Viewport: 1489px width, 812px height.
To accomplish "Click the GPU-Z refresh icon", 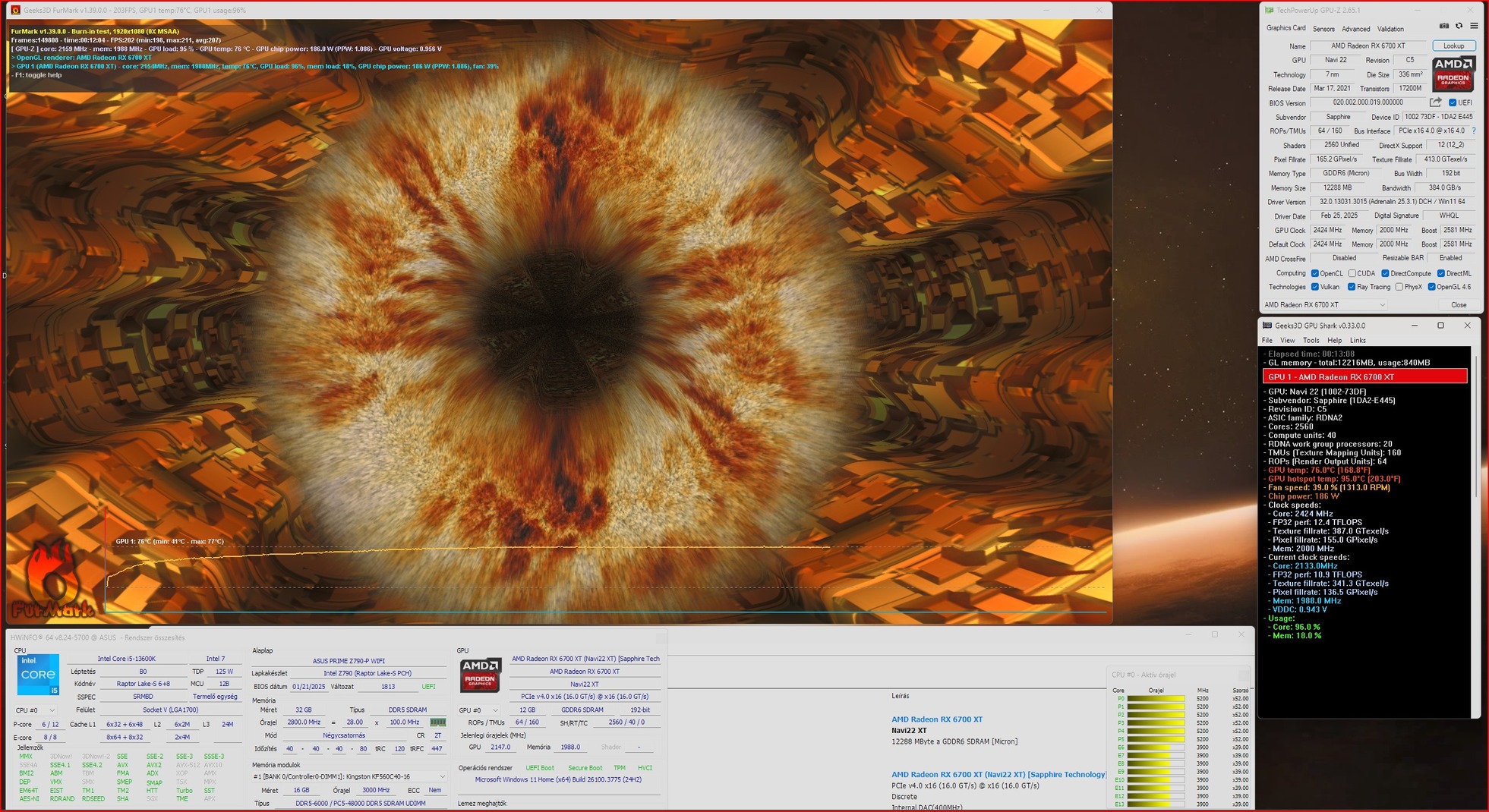I will click(x=1459, y=27).
